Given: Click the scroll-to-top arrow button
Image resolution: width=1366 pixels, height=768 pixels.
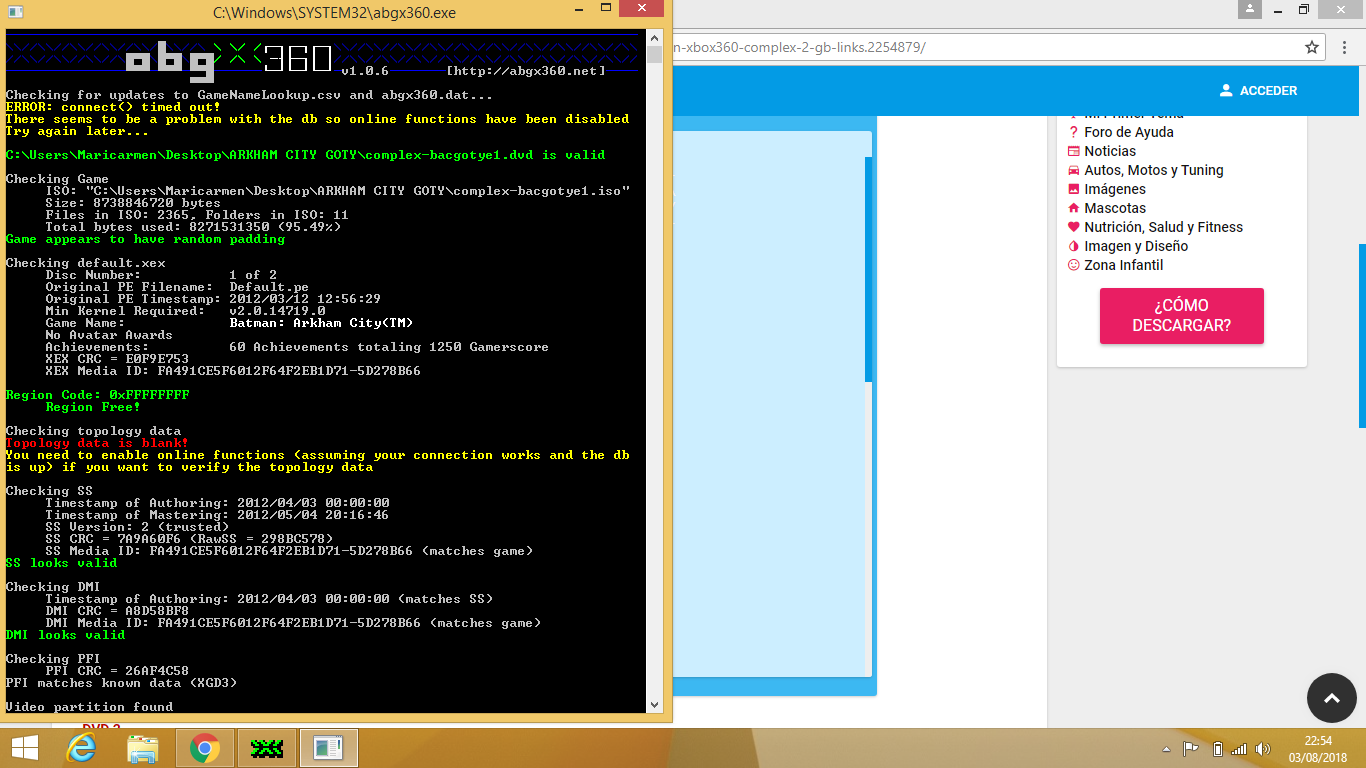Looking at the screenshot, I should (1332, 699).
